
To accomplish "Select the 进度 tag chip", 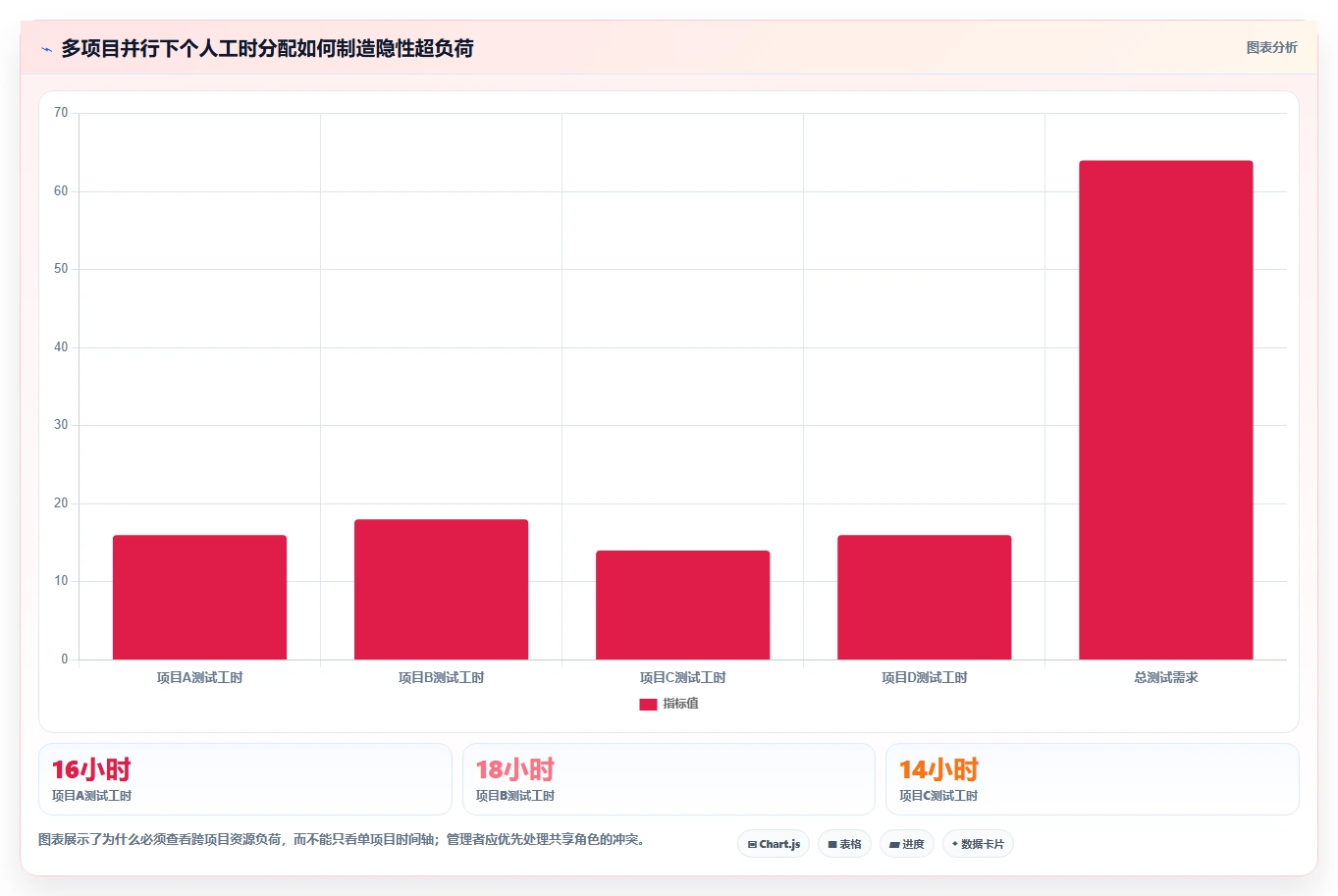I will coord(907,844).
